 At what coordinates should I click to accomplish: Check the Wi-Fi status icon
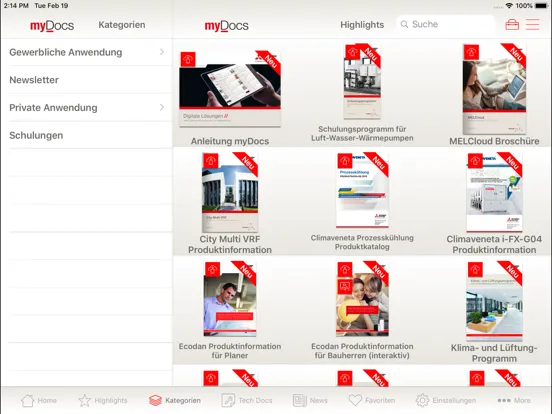509,6
